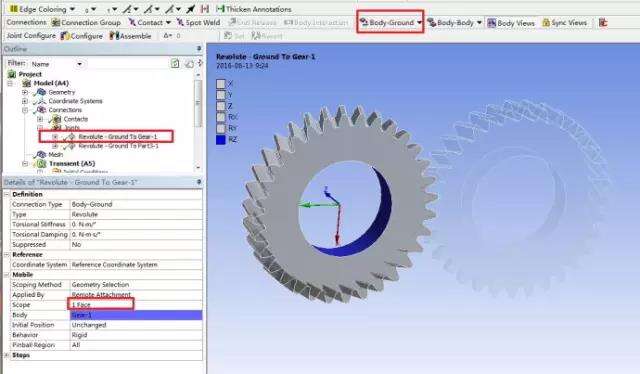Expand the Contacts node
This screenshot has width=640, height=374.
(x=40, y=119)
